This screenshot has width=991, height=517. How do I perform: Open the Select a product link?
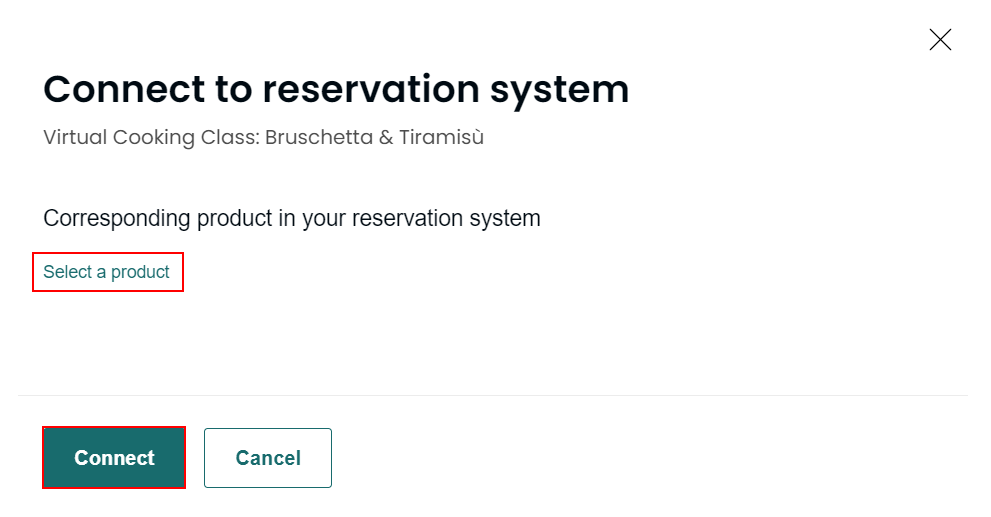(107, 272)
